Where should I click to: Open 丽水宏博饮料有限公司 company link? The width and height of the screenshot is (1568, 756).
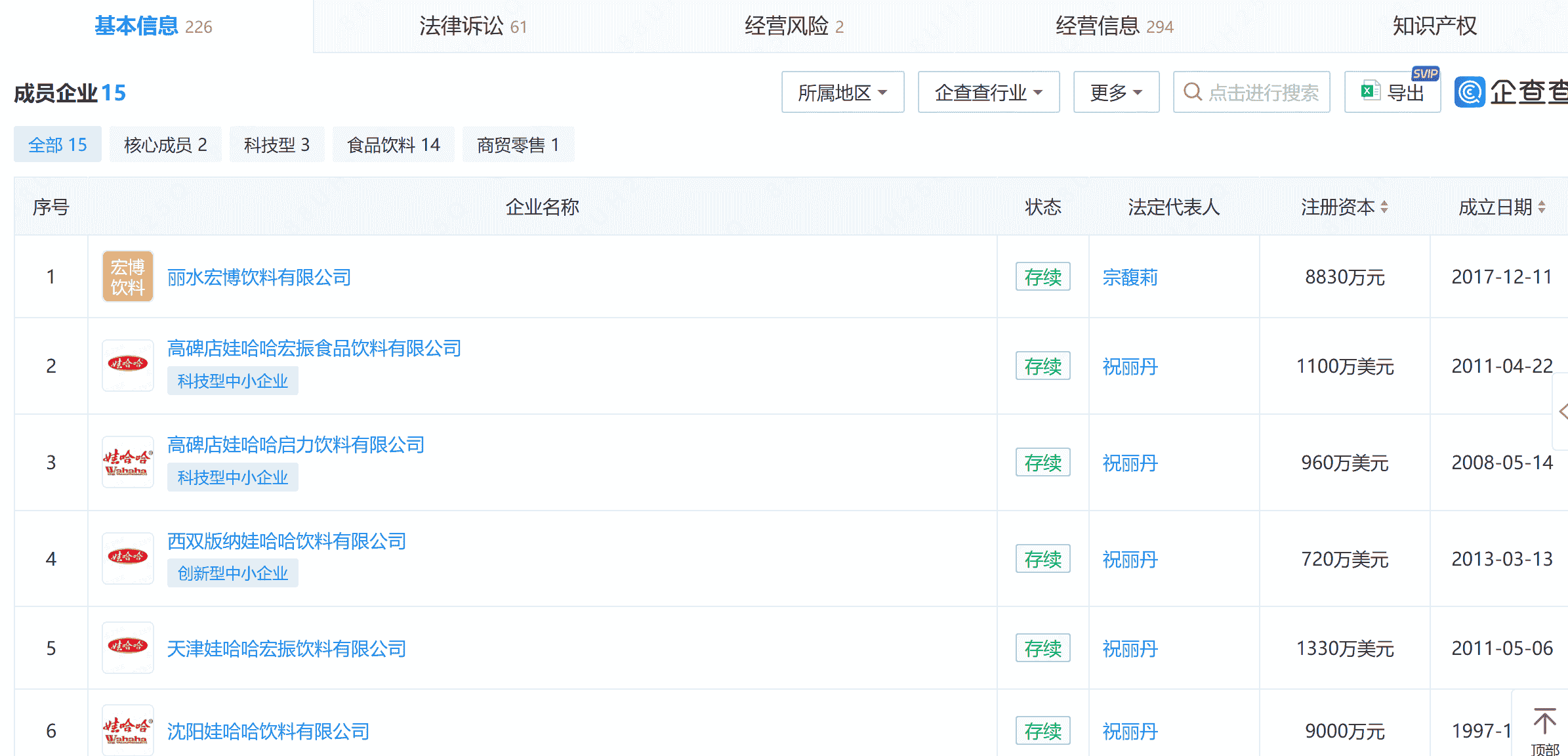pyautogui.click(x=259, y=278)
